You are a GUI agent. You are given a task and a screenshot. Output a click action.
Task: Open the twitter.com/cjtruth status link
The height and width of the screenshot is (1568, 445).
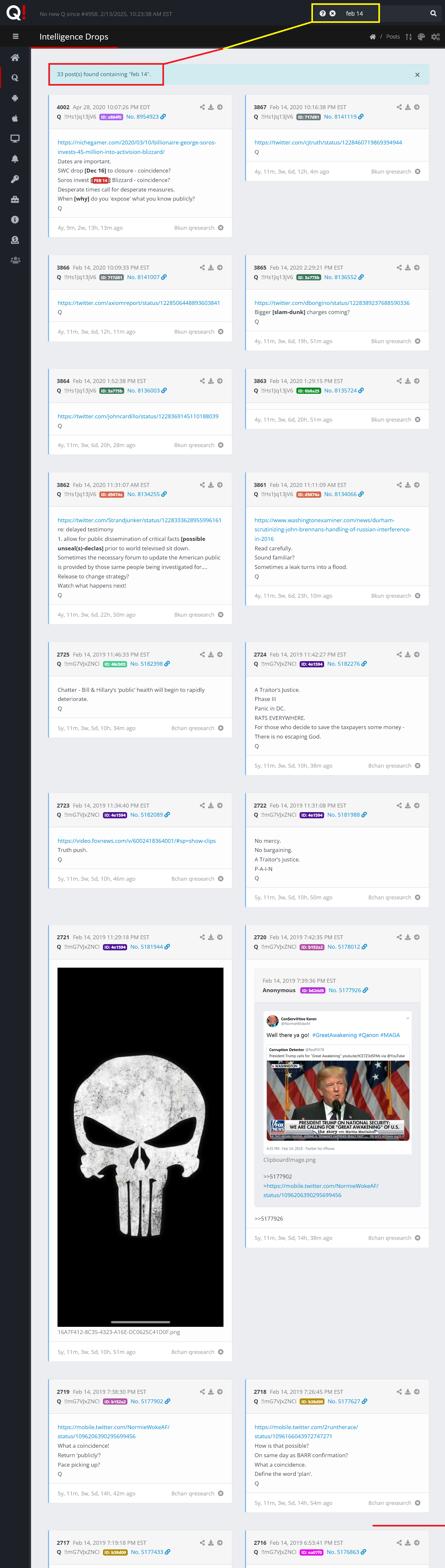point(328,142)
